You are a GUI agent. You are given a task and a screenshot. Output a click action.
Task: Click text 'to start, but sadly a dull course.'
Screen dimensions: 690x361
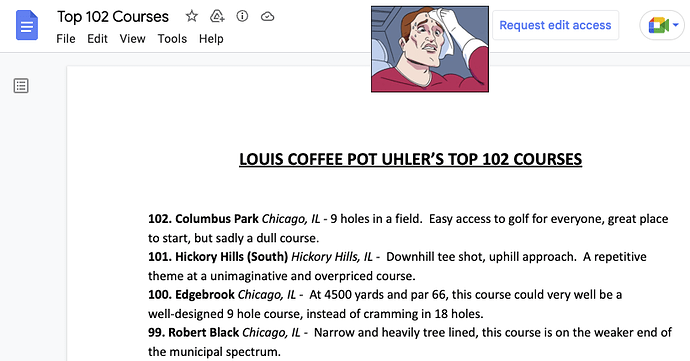tap(233, 238)
